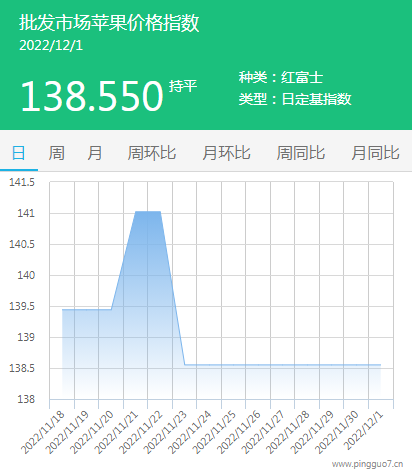Click the 种类：红富士 label
Screen dimensions: 412x474
[281, 77]
